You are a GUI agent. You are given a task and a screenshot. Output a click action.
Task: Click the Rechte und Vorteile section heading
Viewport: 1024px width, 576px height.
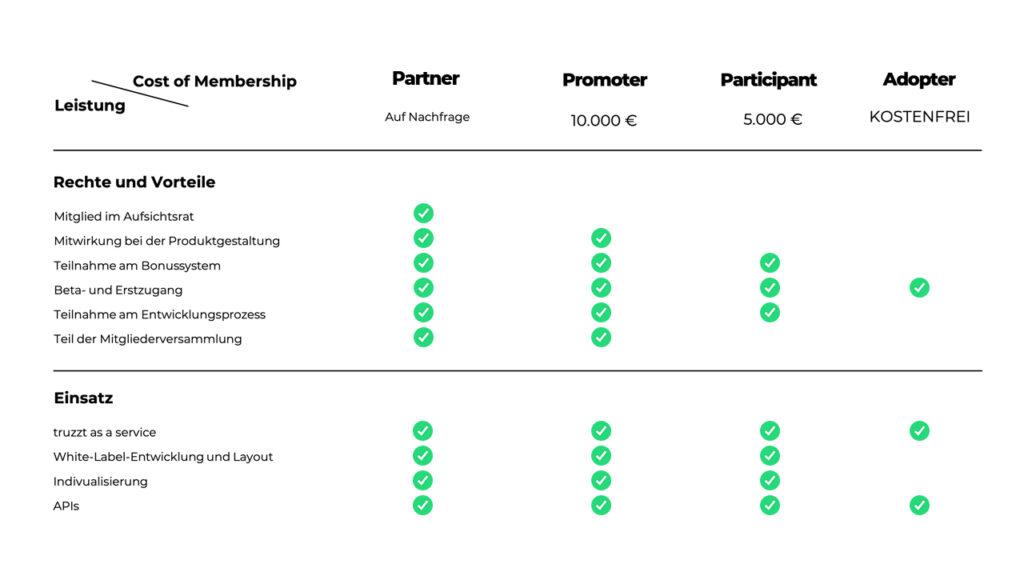135,182
